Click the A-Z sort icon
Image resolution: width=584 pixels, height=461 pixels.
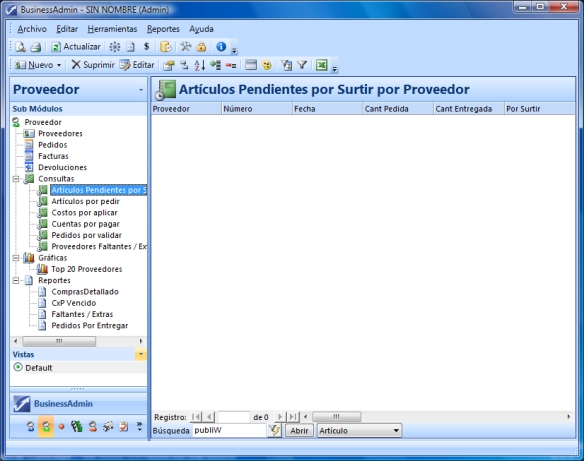pyautogui.click(x=200, y=65)
